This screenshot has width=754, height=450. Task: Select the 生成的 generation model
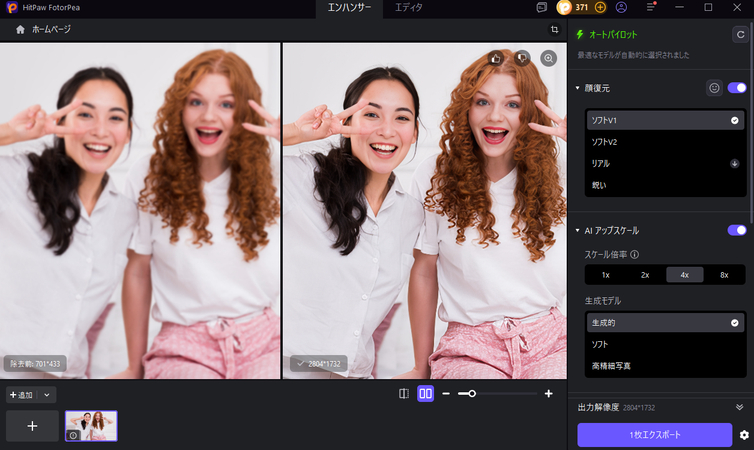pyautogui.click(x=665, y=323)
